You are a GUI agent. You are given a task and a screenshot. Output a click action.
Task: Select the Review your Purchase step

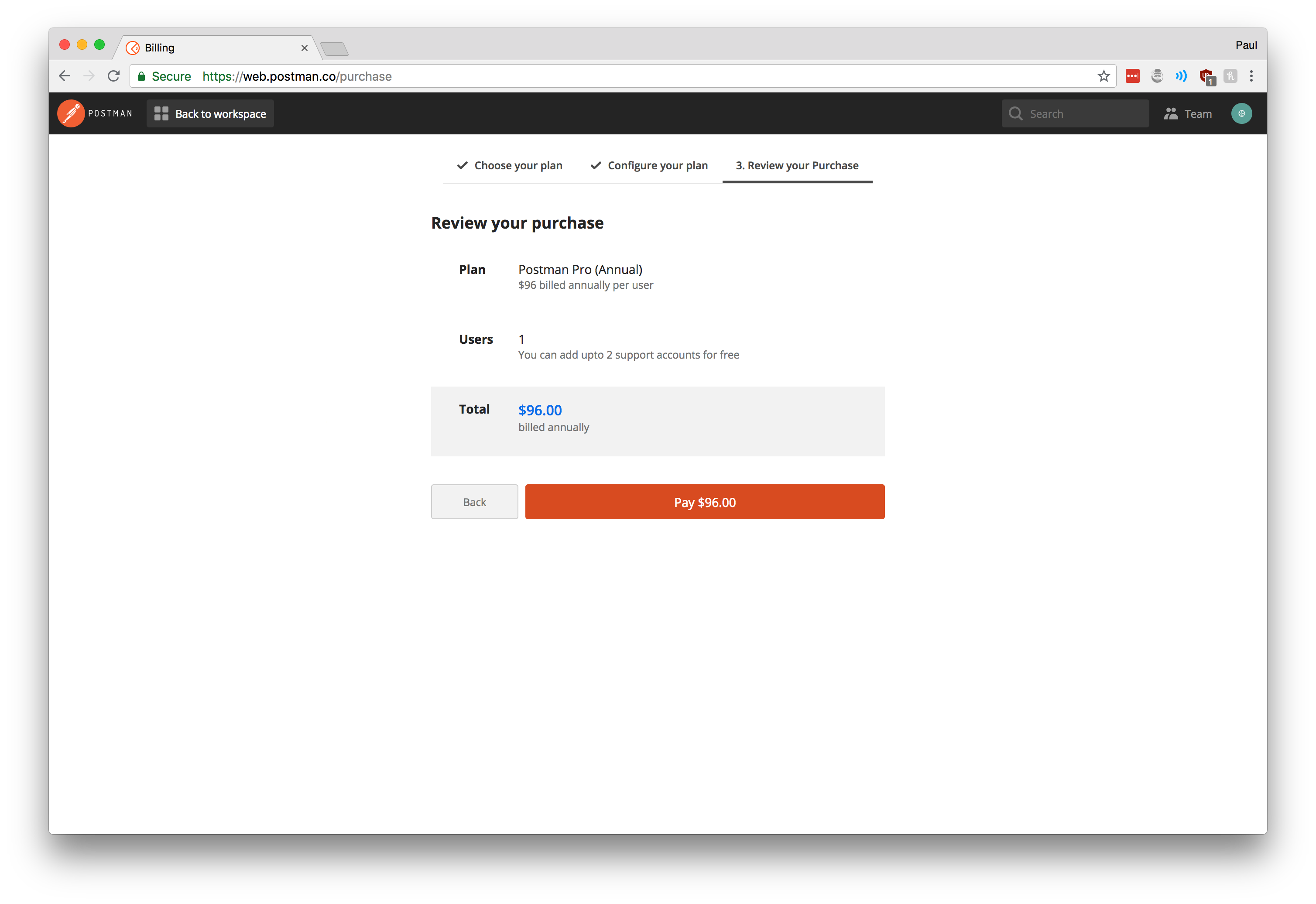(x=796, y=165)
